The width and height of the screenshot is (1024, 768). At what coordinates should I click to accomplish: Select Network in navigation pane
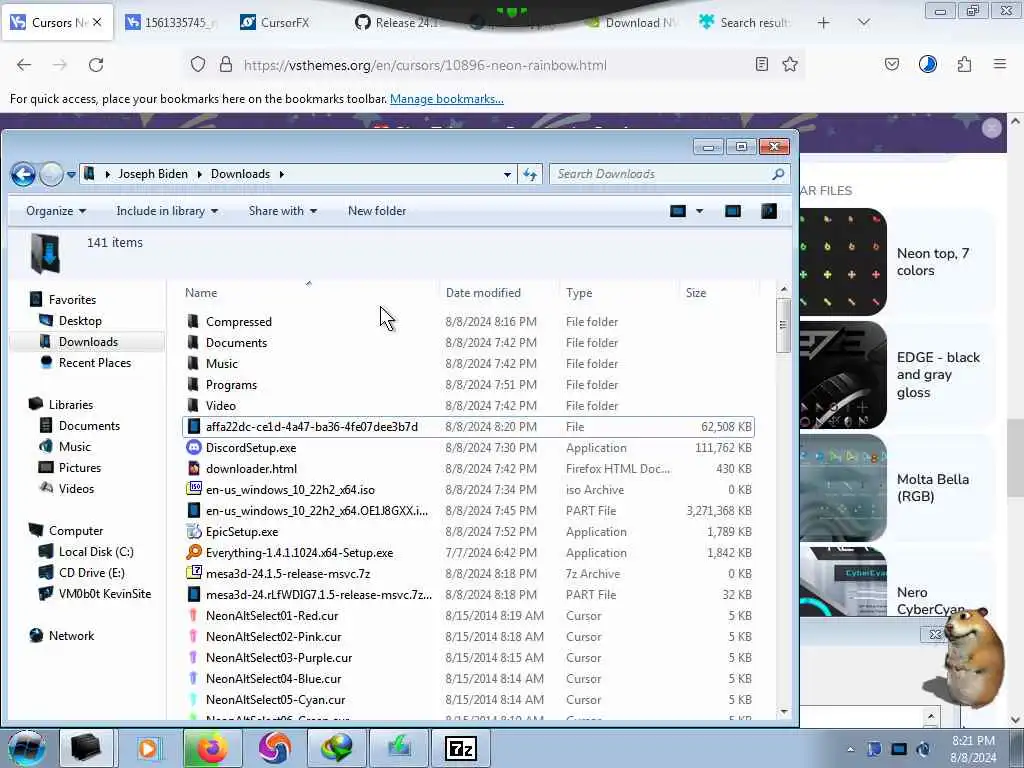click(71, 635)
